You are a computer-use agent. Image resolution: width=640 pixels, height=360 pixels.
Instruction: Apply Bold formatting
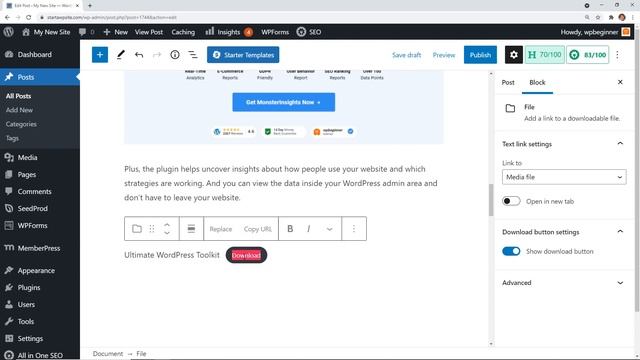[290, 229]
